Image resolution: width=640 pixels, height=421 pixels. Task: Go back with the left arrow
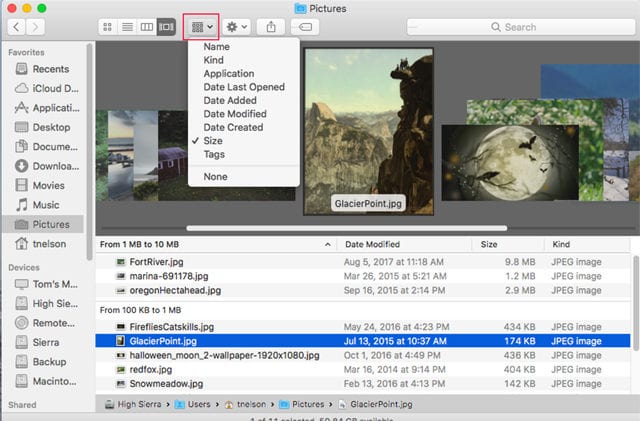coord(15,27)
